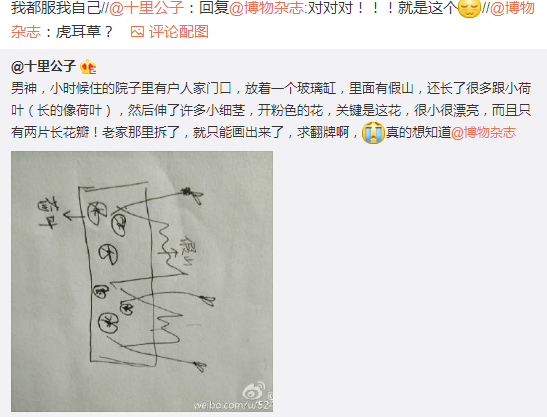The image size is (547, 417).
Task: Click the handwritten 荷叶 label in sketch
Action: (47, 214)
